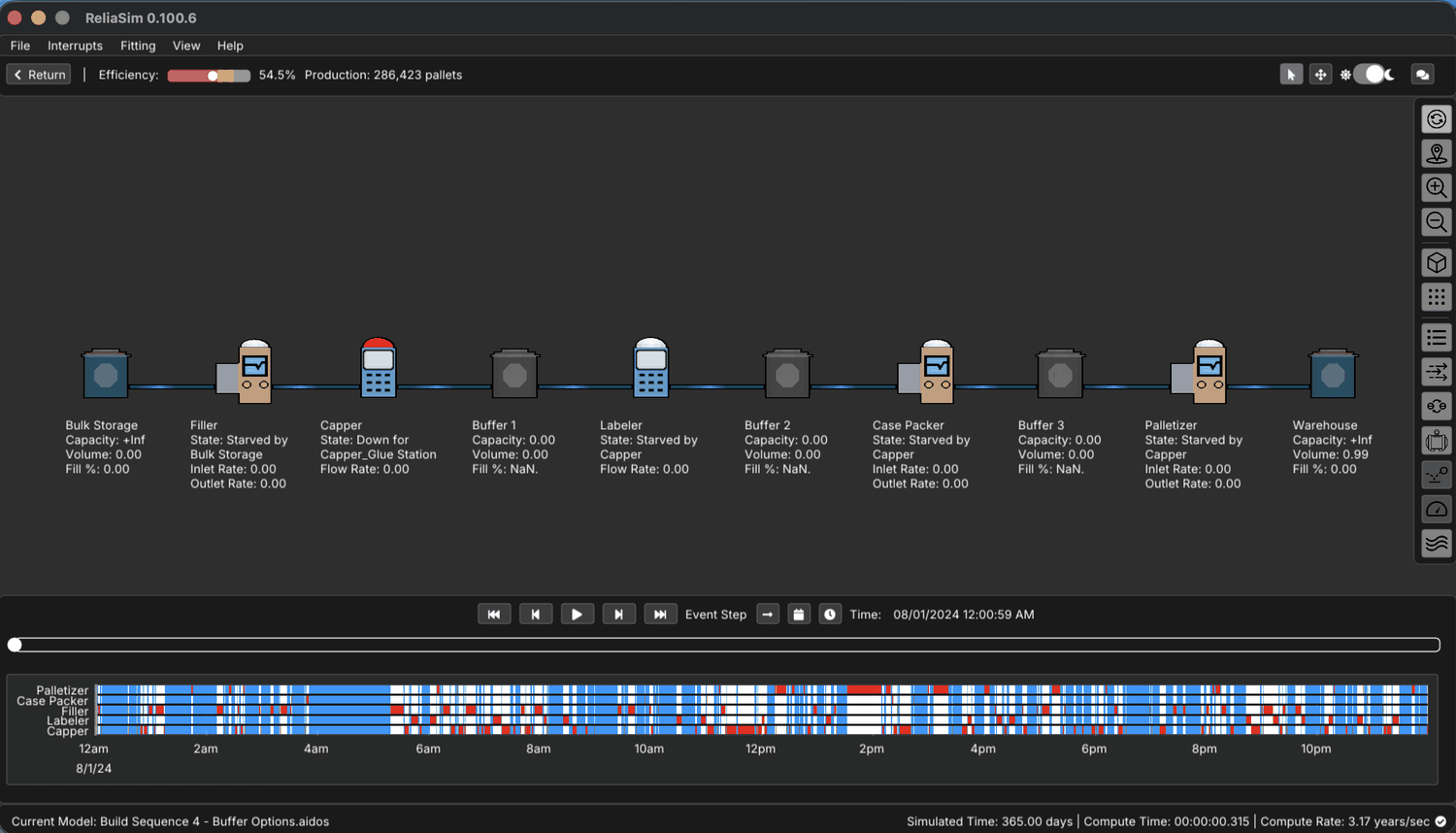Select the Labeler machine in diagram
The image size is (1456, 833).
click(x=650, y=368)
